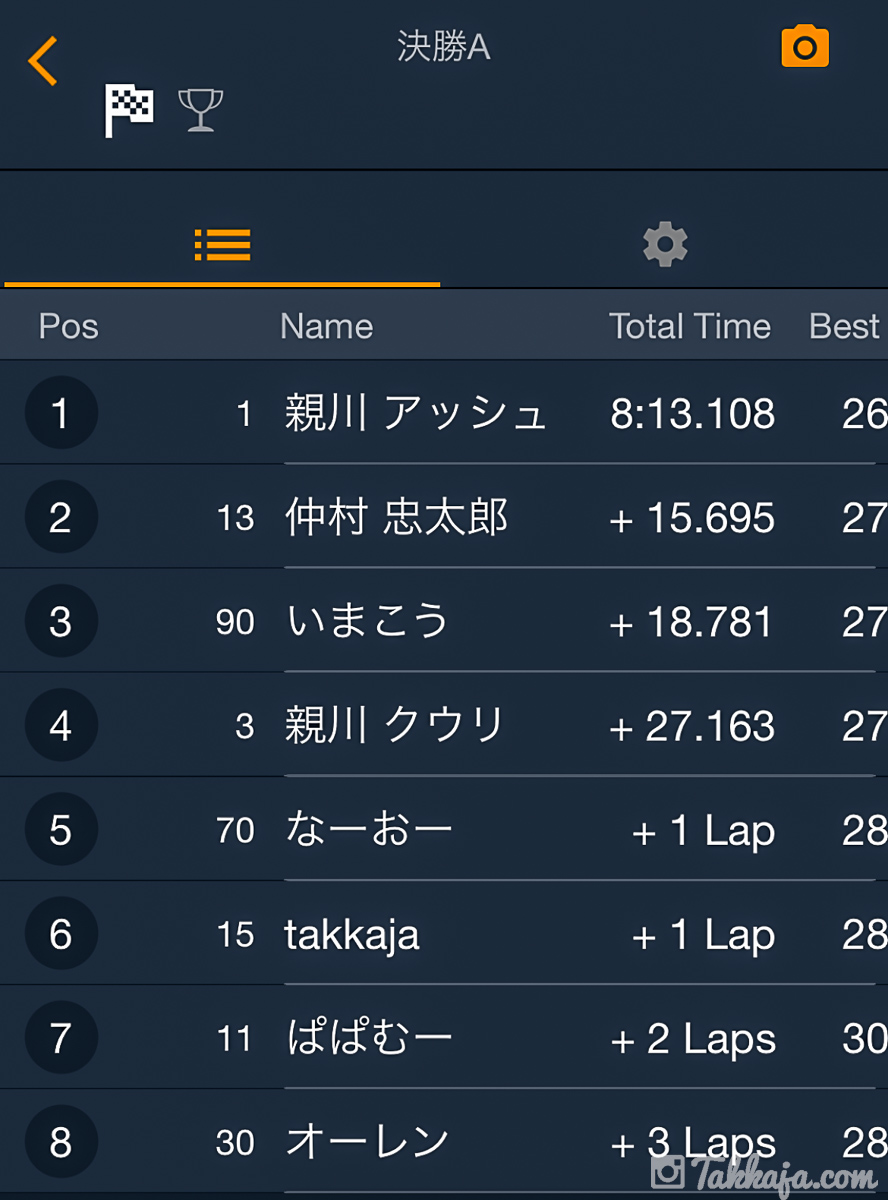
Task: Switch to the results list tab
Action: click(x=222, y=244)
